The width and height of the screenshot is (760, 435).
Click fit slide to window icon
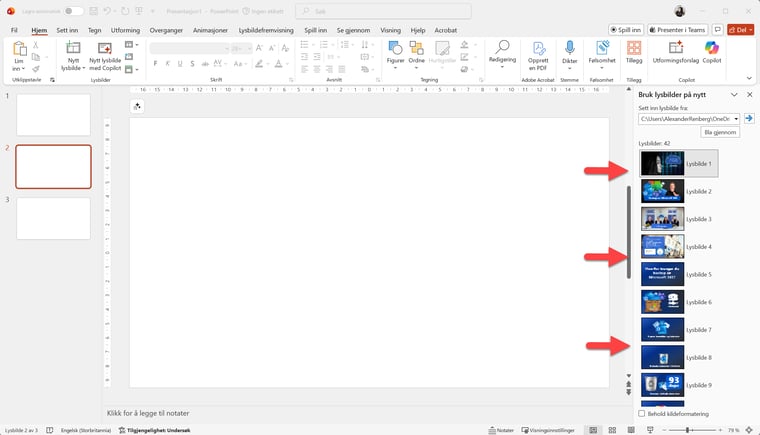pyautogui.click(x=749, y=430)
